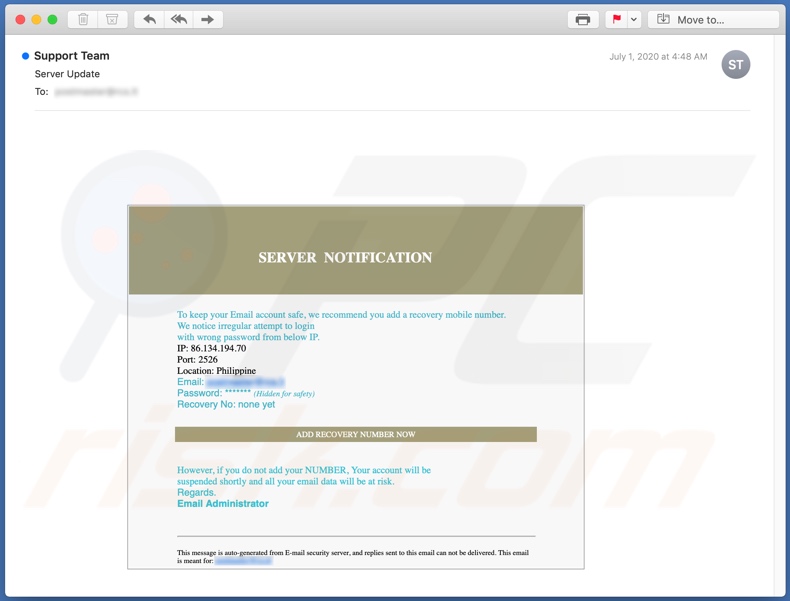Click the Server Update subject line
The width and height of the screenshot is (790, 601).
67,74
